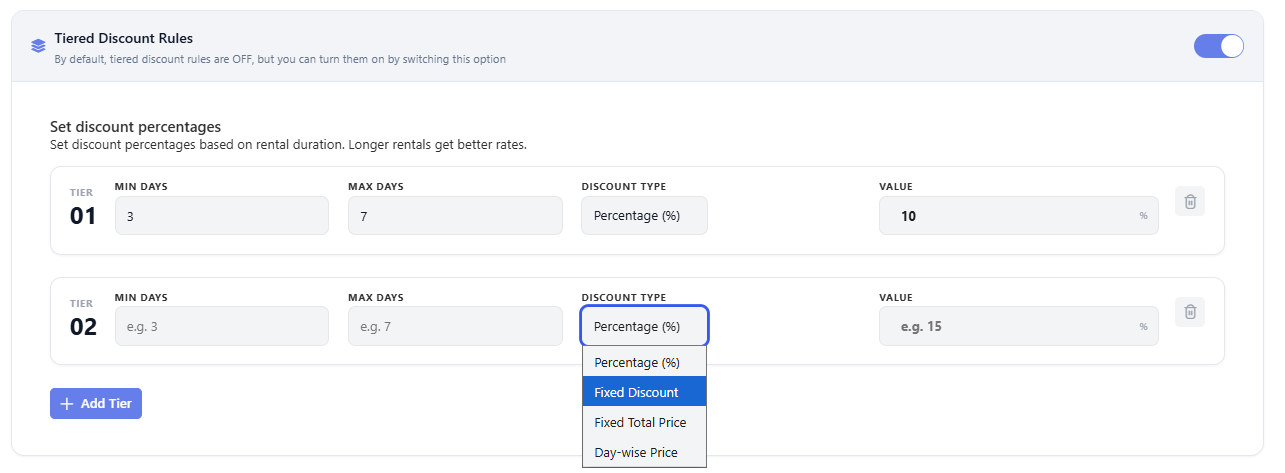This screenshot has width=1285, height=473.
Task: Toggle the Tiered Discount Rules switch
Action: point(1218,45)
